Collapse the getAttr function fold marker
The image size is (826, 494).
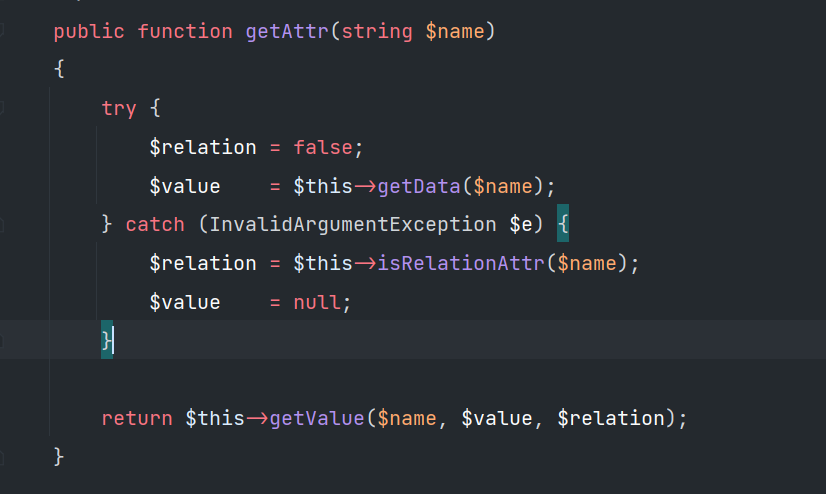tap(2, 31)
